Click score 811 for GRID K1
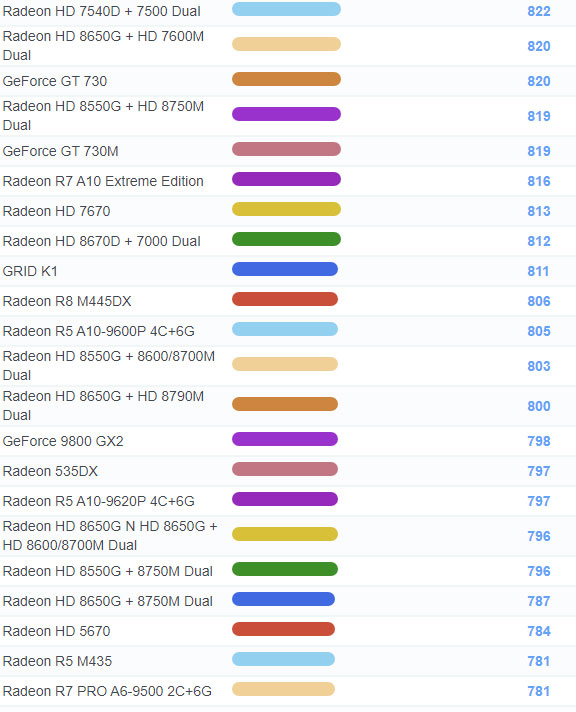Image resolution: width=576 pixels, height=712 pixels. [x=538, y=271]
